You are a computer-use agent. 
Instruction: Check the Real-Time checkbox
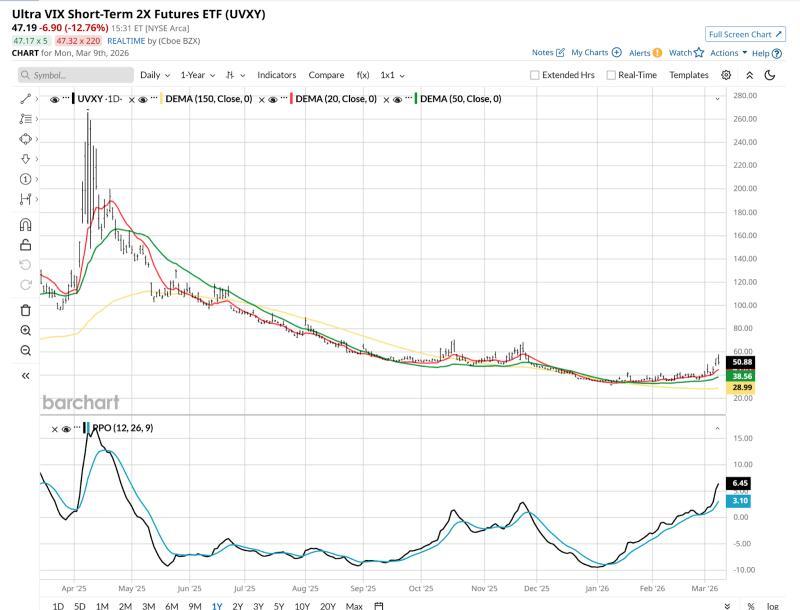click(x=610, y=75)
